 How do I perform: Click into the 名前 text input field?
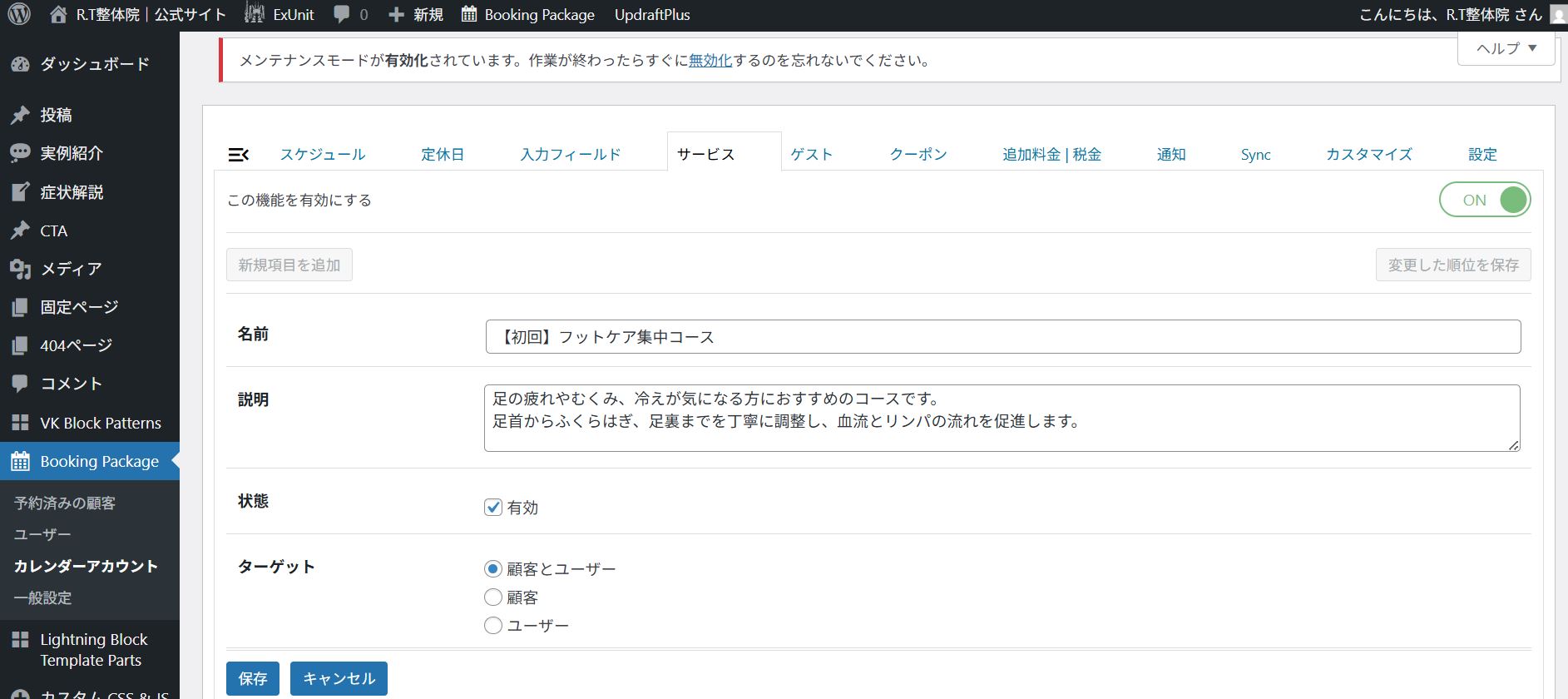pyautogui.click(x=1002, y=337)
